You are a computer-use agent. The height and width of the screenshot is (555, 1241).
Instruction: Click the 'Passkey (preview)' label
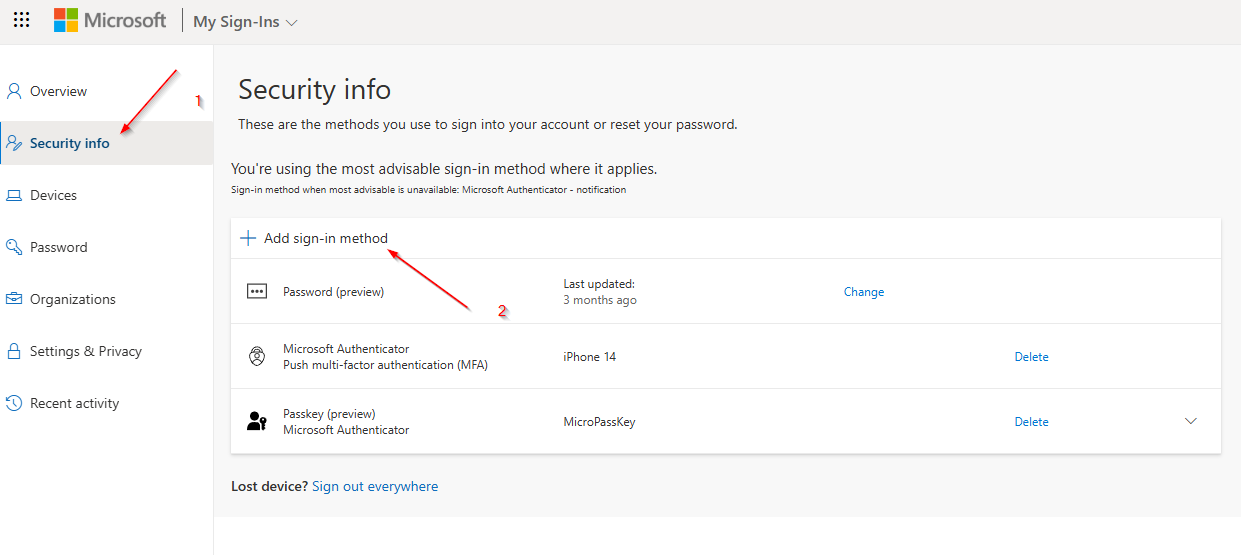329,414
